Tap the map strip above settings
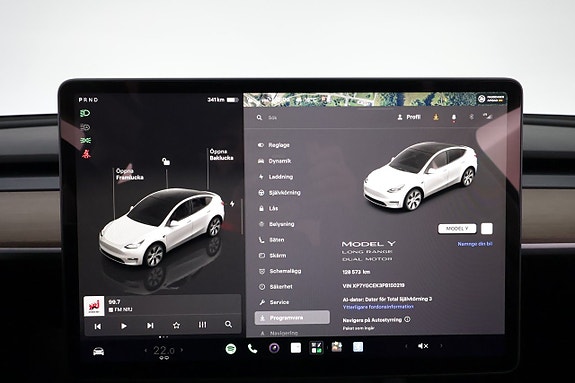 click(x=375, y=99)
